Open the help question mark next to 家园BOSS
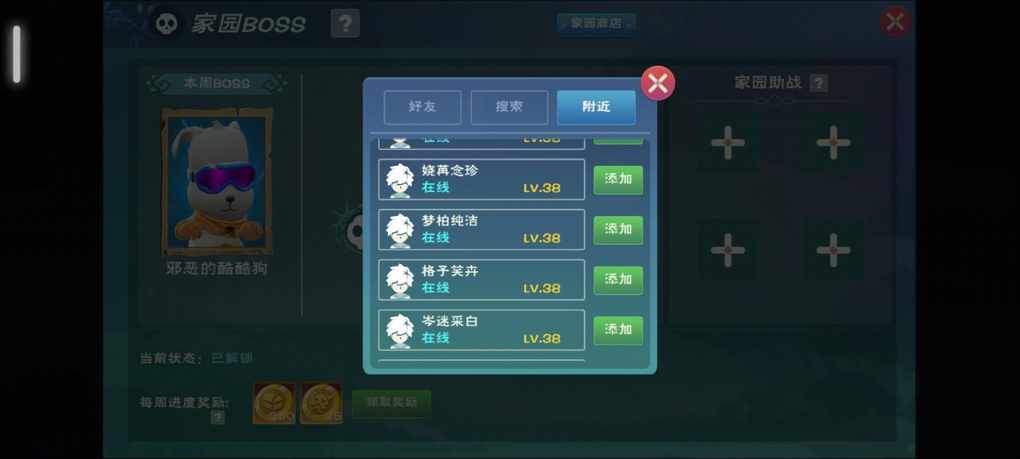 pyautogui.click(x=345, y=24)
